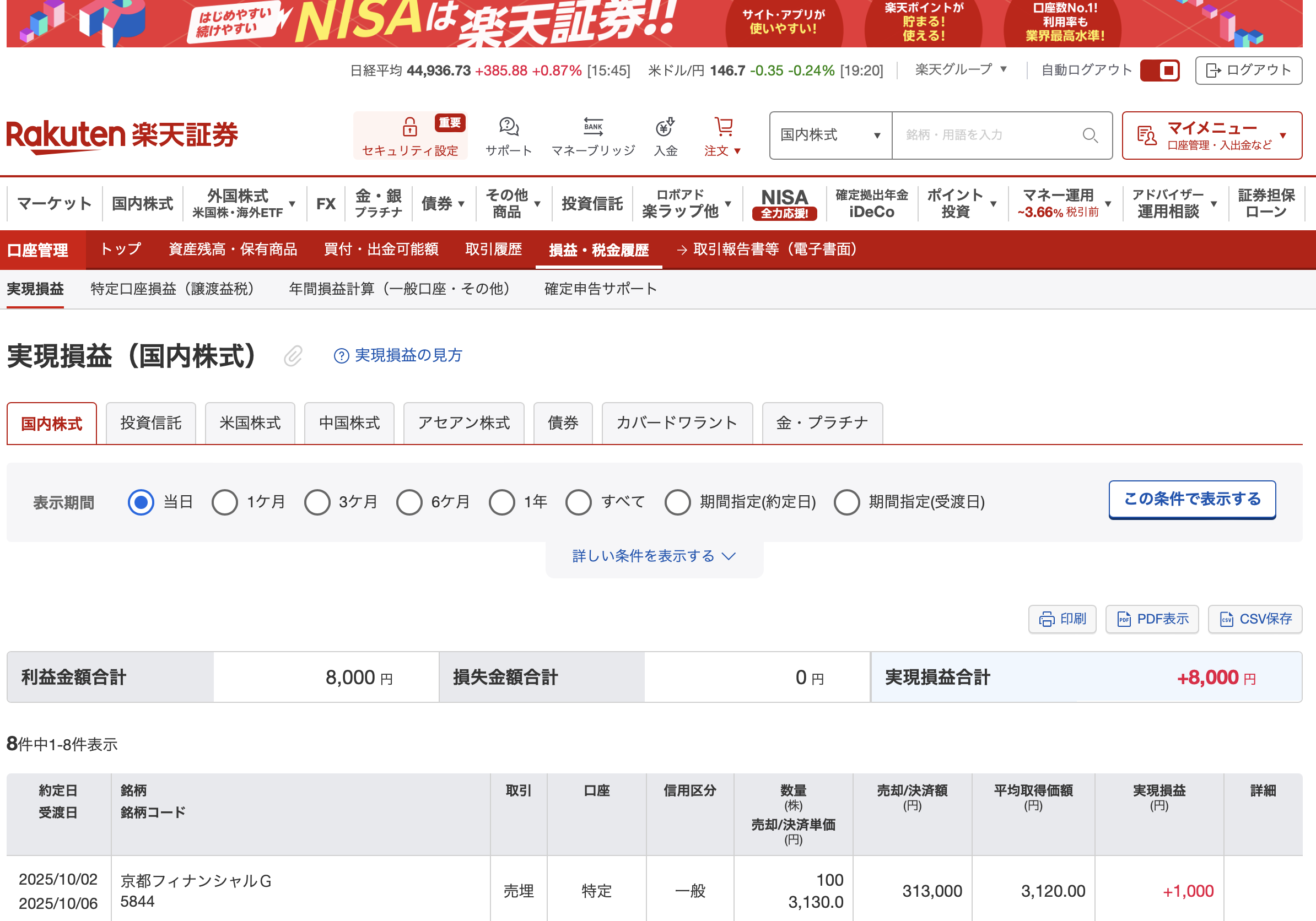Choose 期間指定(約定日) radio option
This screenshot has width=1316, height=921.
[677, 502]
